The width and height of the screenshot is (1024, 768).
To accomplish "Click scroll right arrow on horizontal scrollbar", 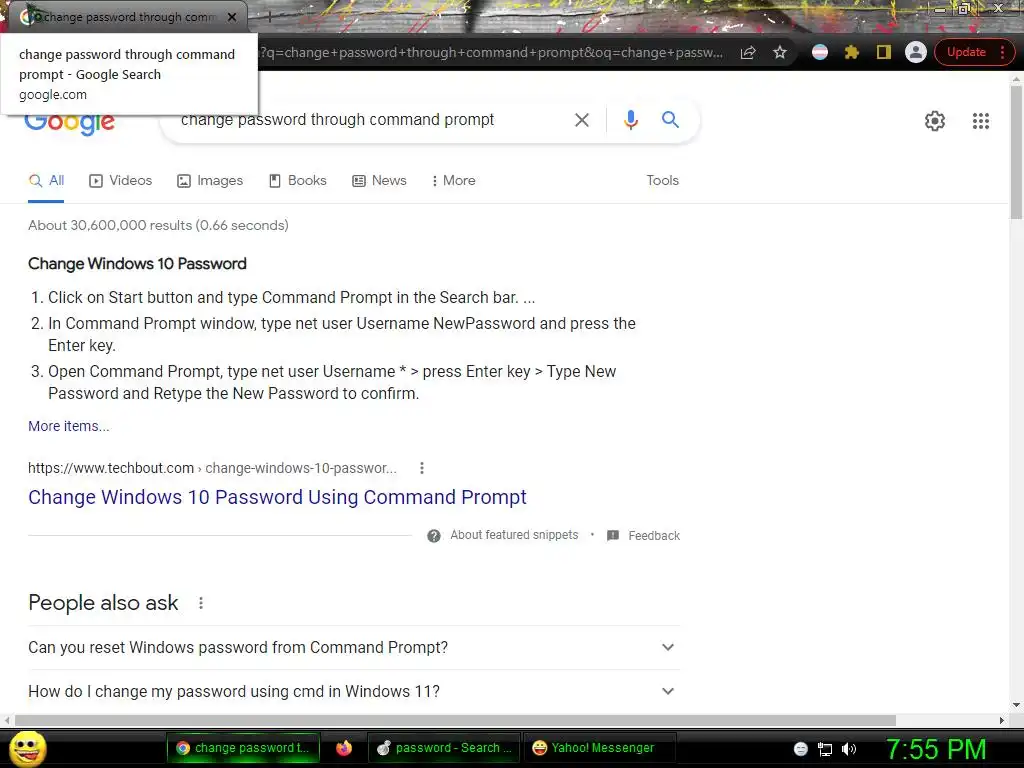I will (1002, 720).
